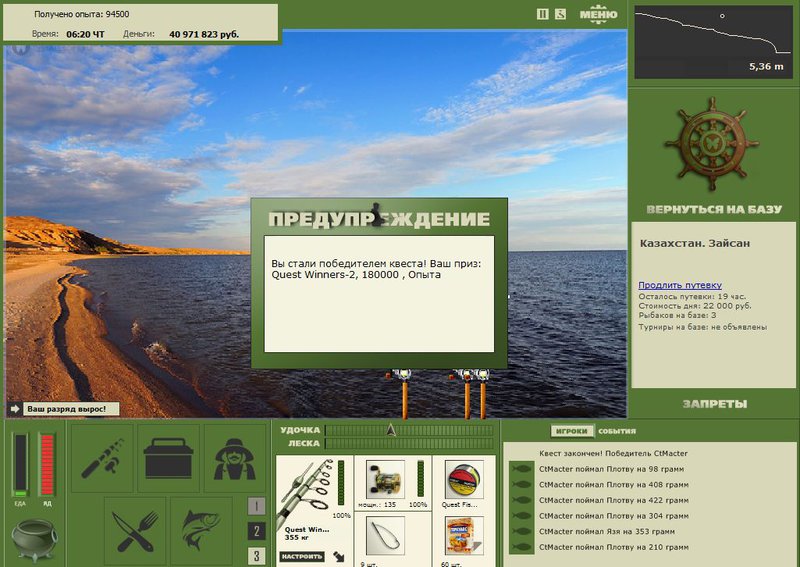
Task: Click fish icon beside 'Язя на 353 грамм'
Action: [521, 531]
